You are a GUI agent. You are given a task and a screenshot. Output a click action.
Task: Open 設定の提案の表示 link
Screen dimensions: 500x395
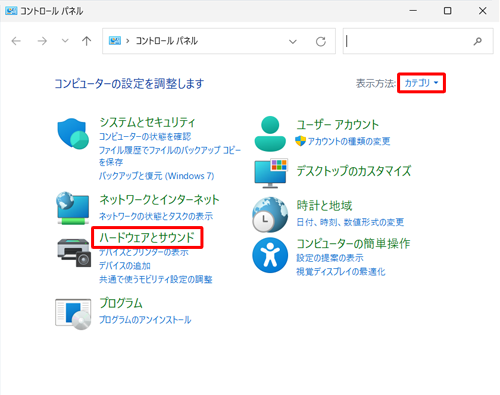point(330,258)
